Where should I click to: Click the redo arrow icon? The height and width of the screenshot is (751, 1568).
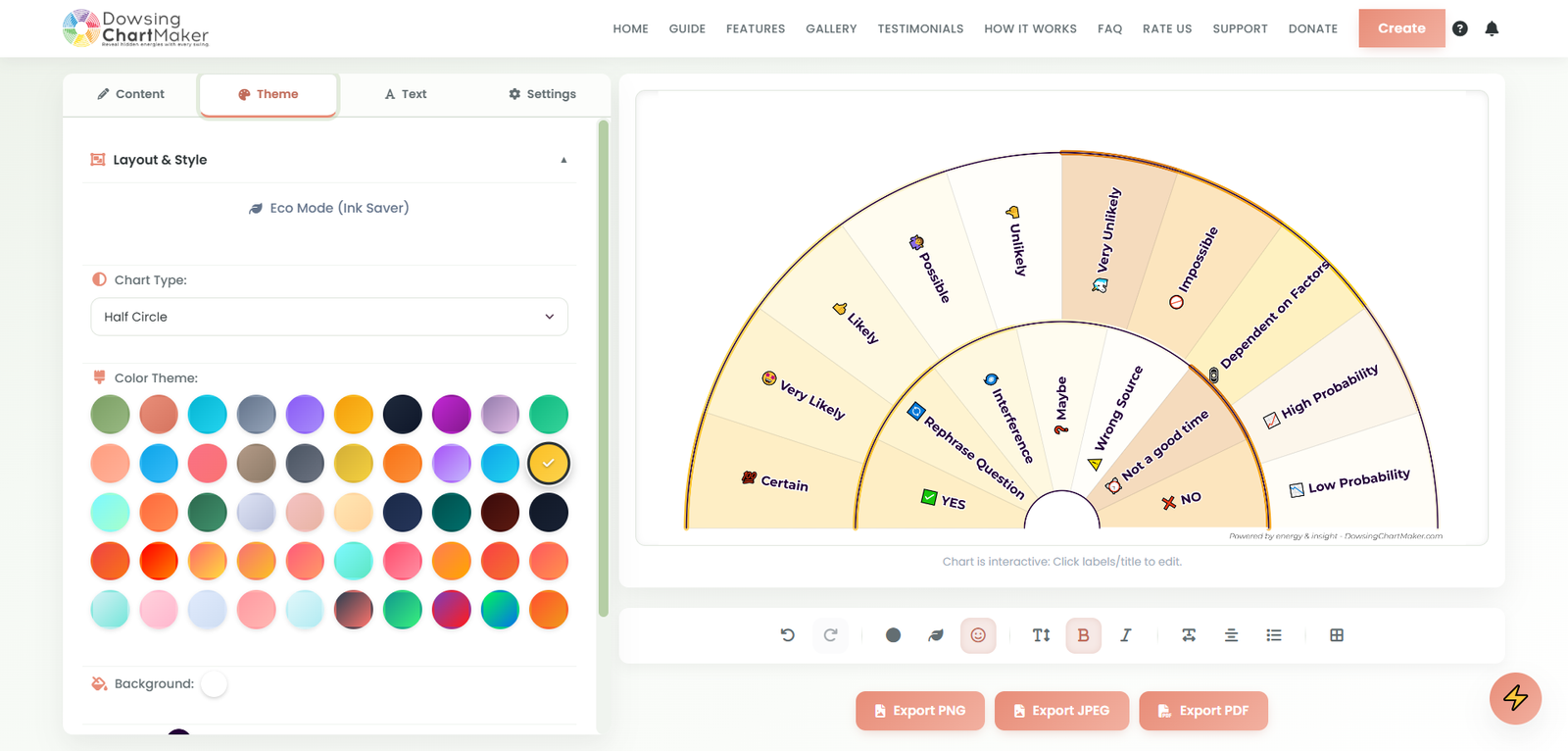(830, 635)
